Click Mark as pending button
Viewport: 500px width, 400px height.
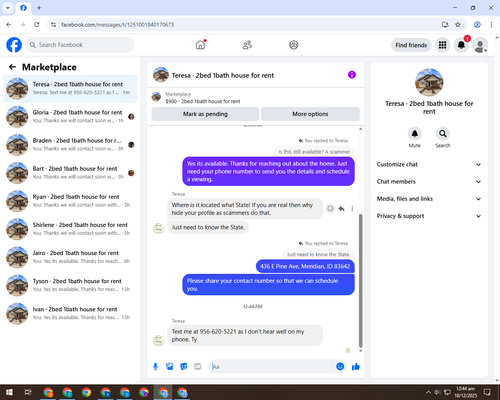coord(205,114)
